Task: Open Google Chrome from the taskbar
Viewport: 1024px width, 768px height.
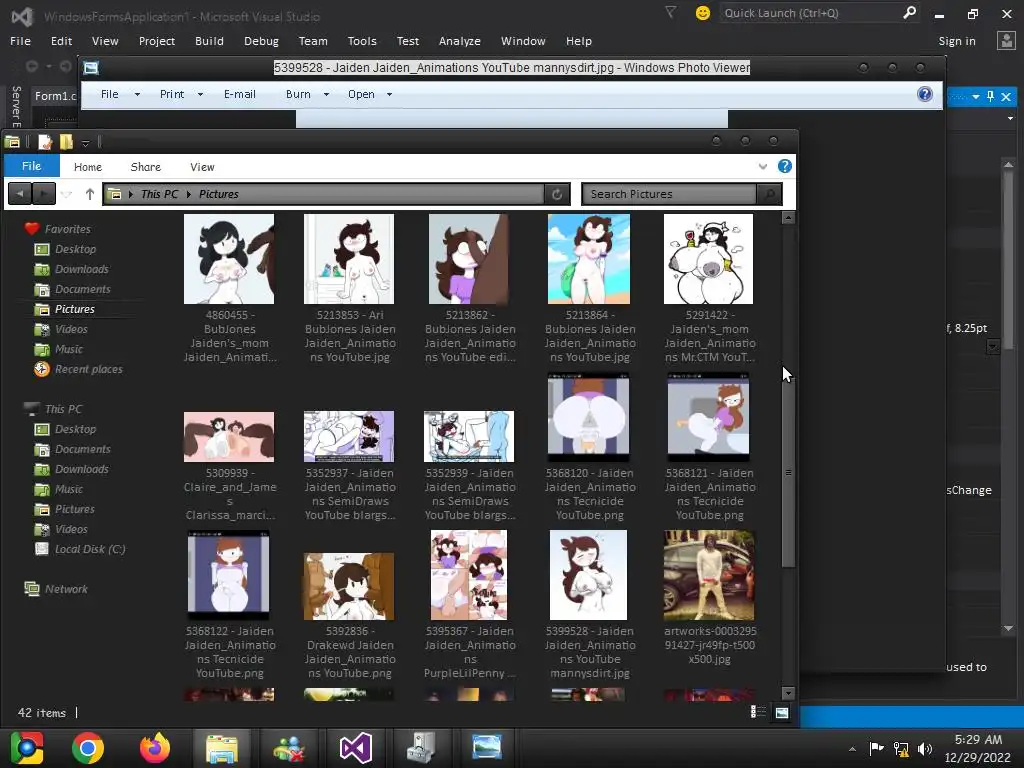Action: tap(88, 748)
